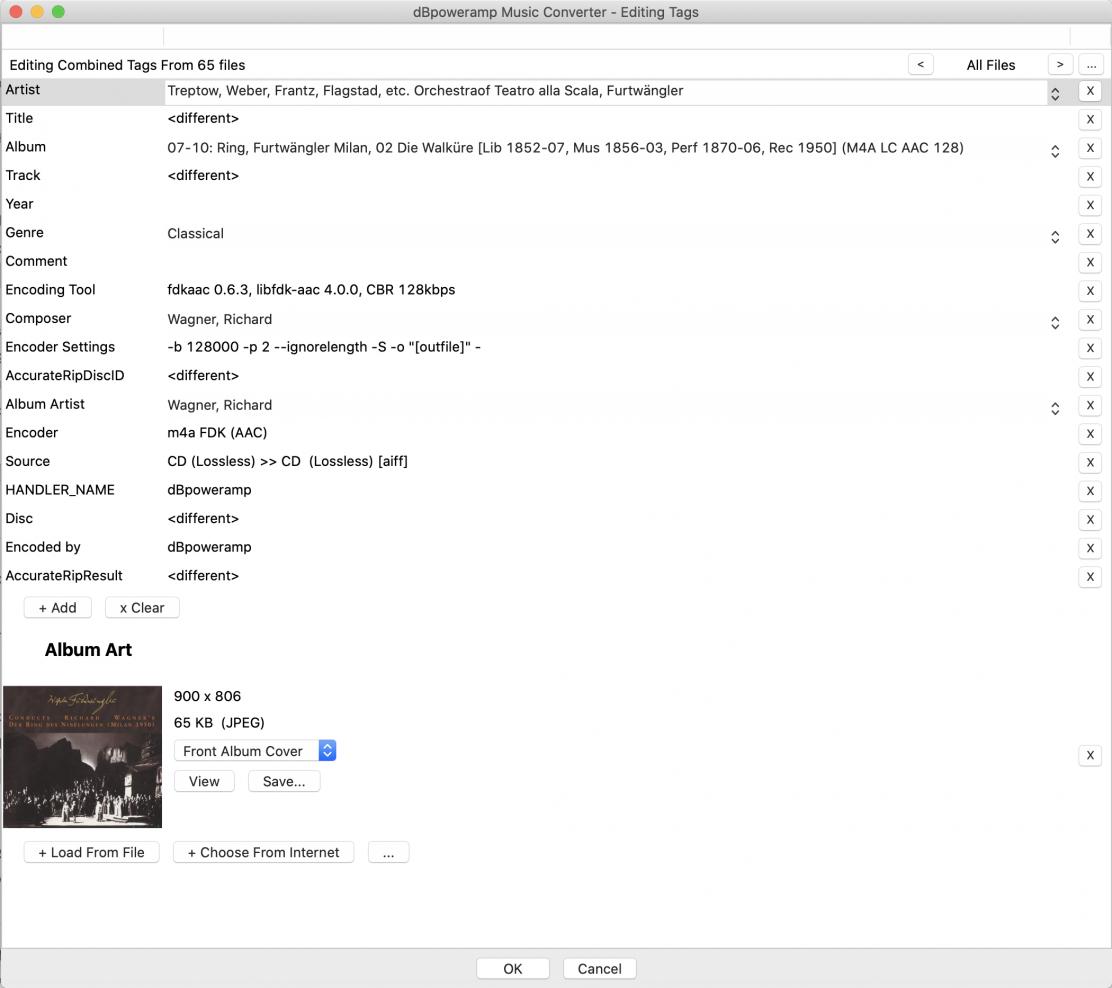The width and height of the screenshot is (1112, 988).
Task: Remove the AccurateRipDiscID tag entry
Action: click(1089, 377)
